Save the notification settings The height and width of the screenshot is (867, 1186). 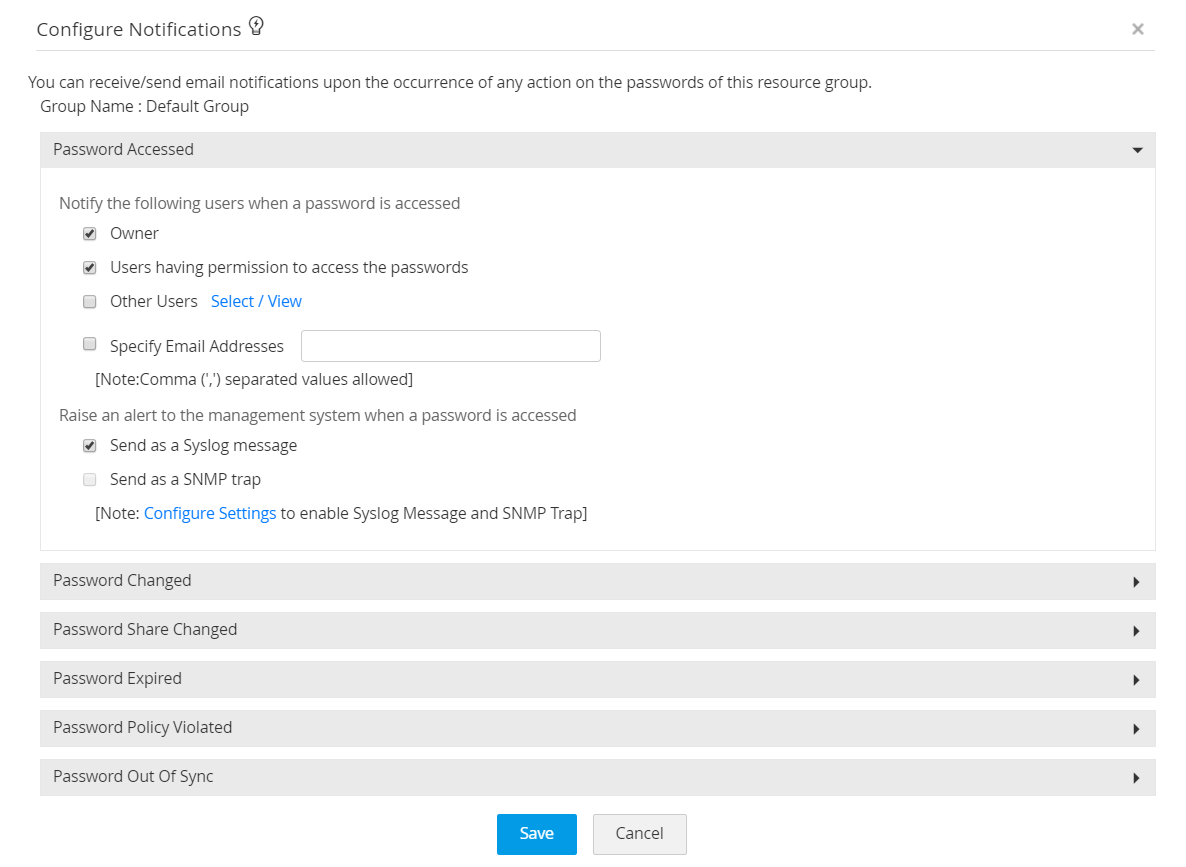click(x=536, y=834)
